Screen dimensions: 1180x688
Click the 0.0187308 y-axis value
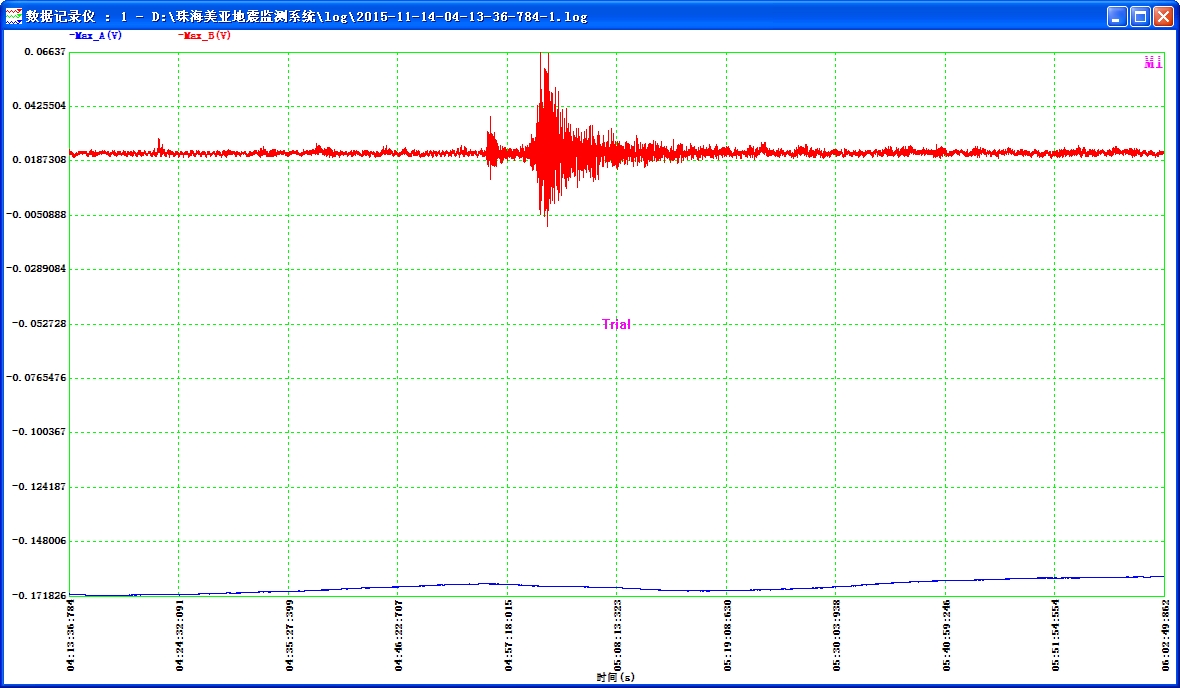pyautogui.click(x=39, y=160)
